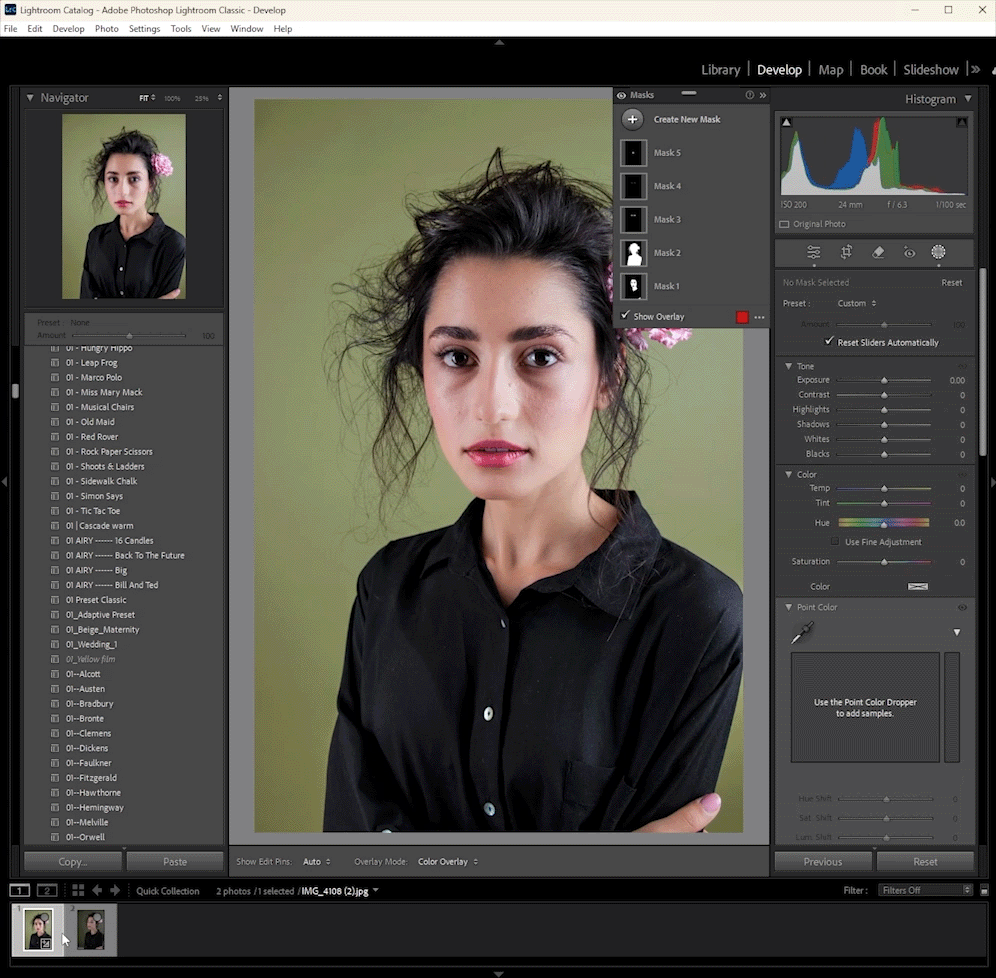Pick the Point Color Dropper tool
The height and width of the screenshot is (978, 996).
click(802, 633)
